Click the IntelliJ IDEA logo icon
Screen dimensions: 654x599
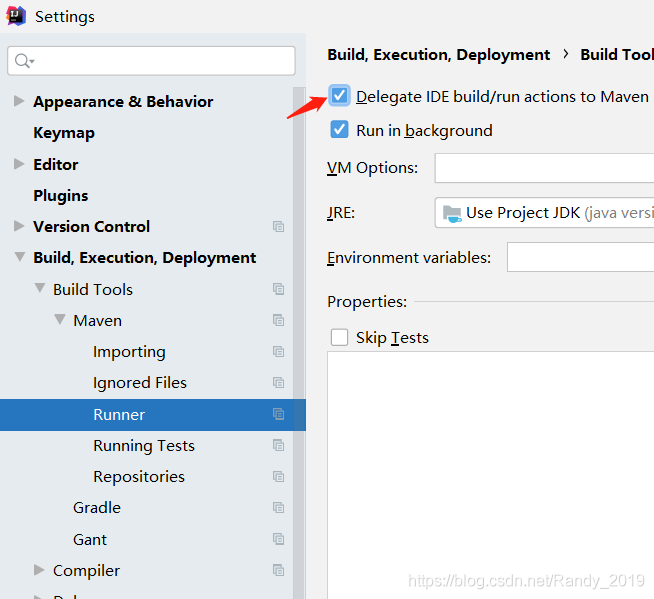point(16,16)
